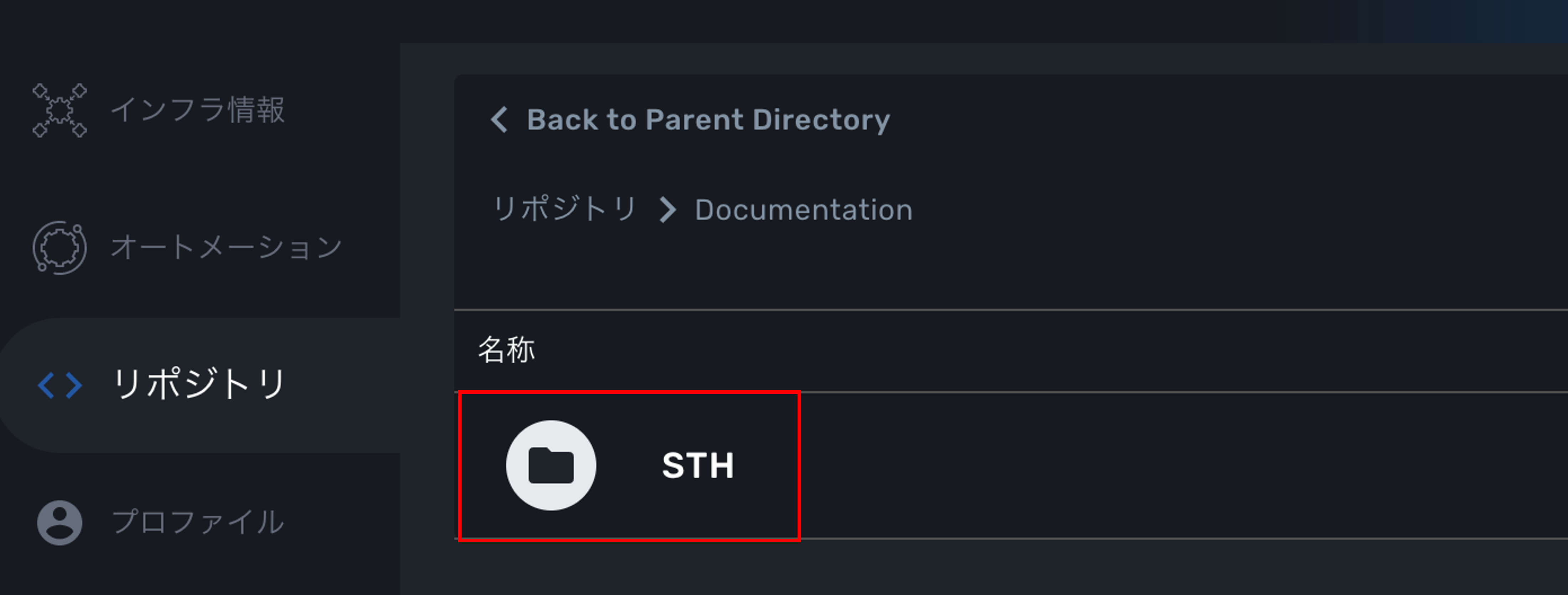Click the オートメーション gear cycle icon

(60, 247)
